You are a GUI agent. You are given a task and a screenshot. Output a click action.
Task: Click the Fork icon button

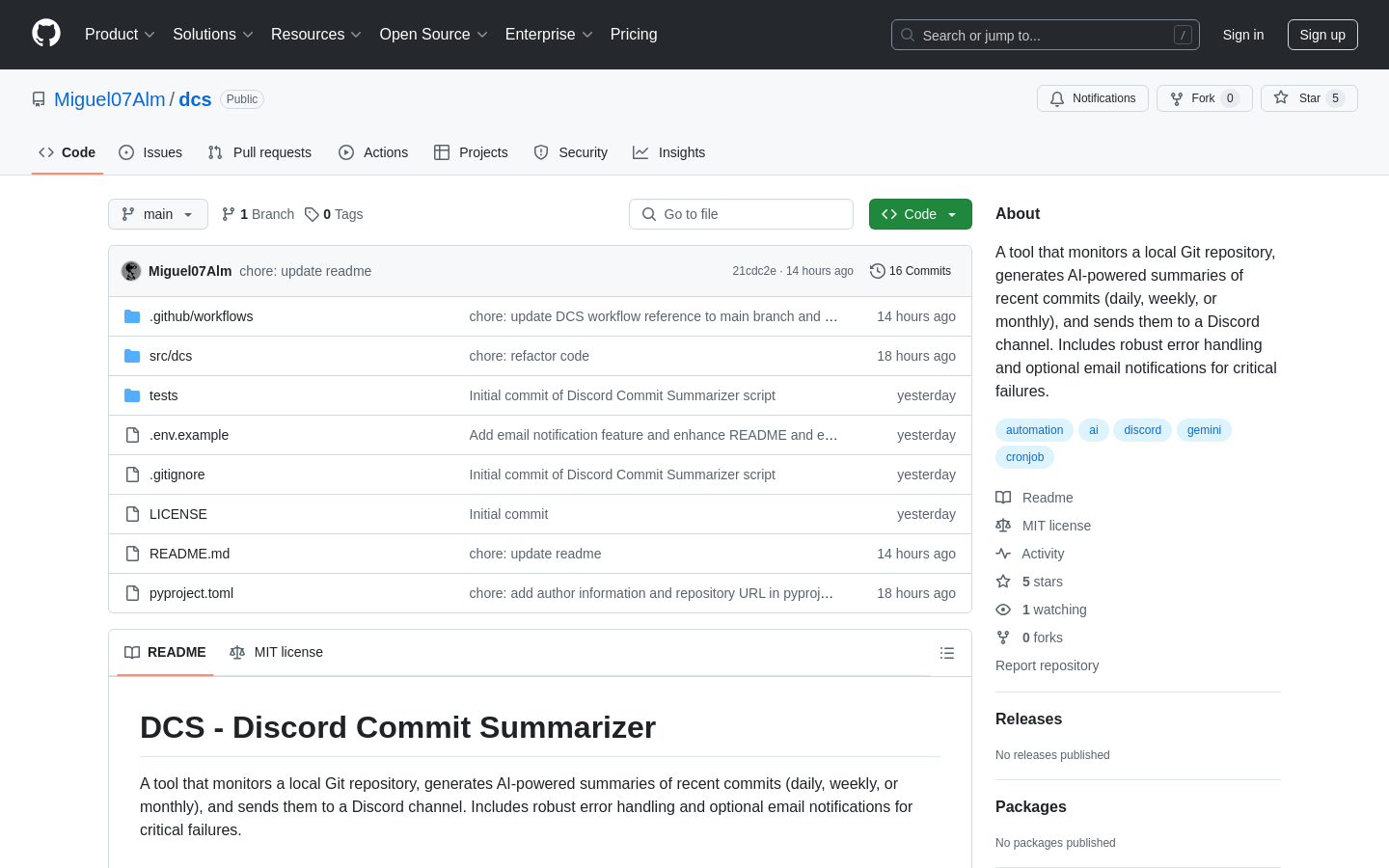pyautogui.click(x=1177, y=98)
